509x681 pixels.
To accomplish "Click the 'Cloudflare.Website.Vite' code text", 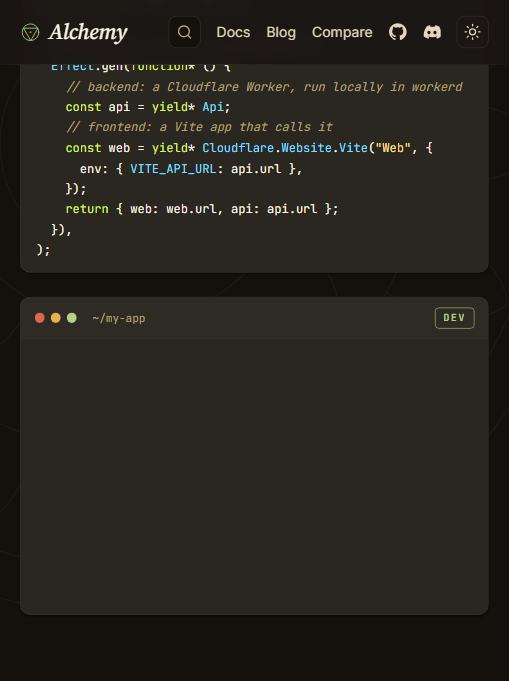I will pyautogui.click(x=285, y=148).
